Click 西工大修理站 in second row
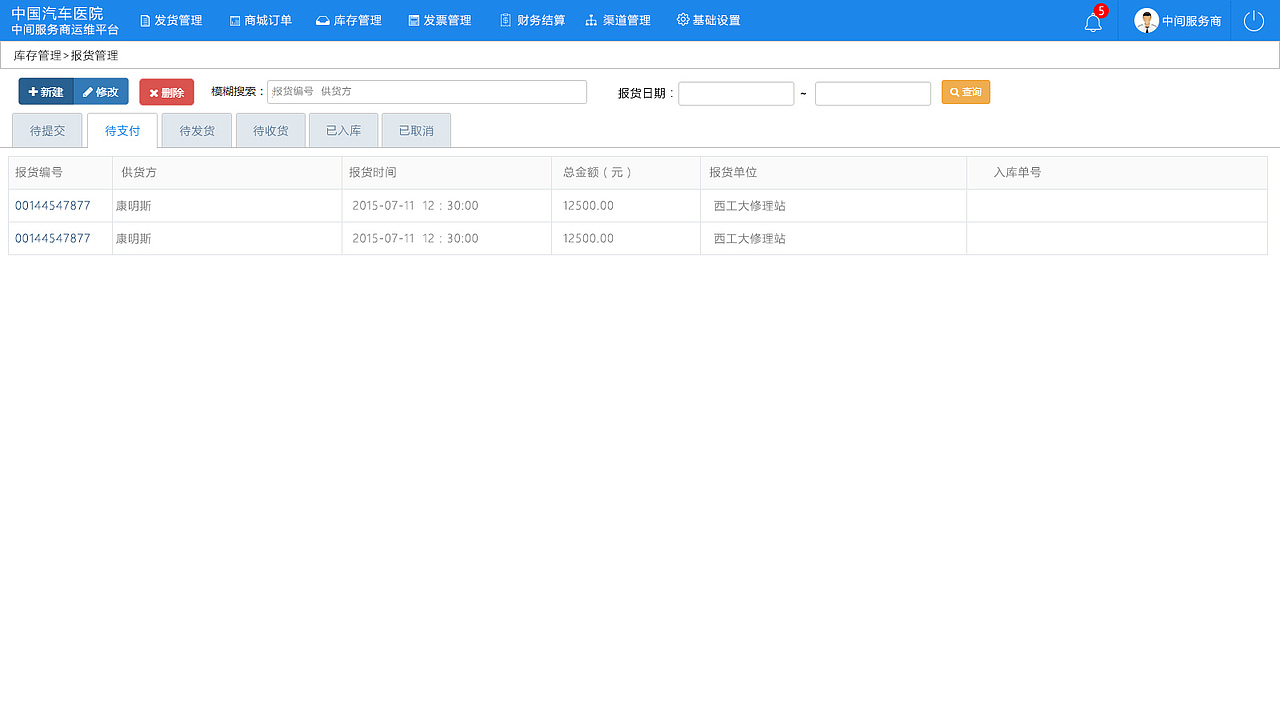This screenshot has width=1280, height=720. click(x=750, y=239)
